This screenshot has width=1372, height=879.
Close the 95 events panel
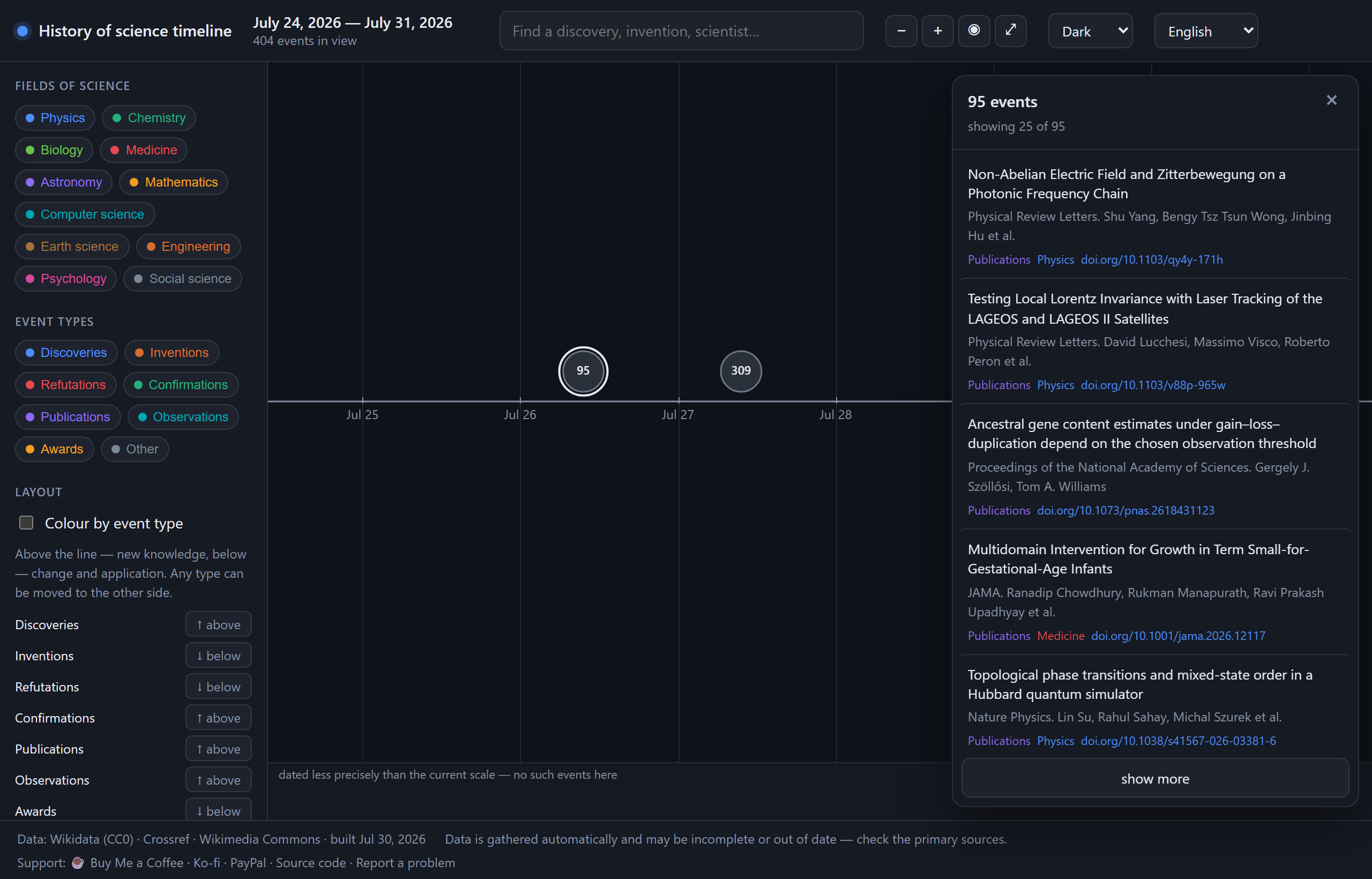coord(1331,100)
